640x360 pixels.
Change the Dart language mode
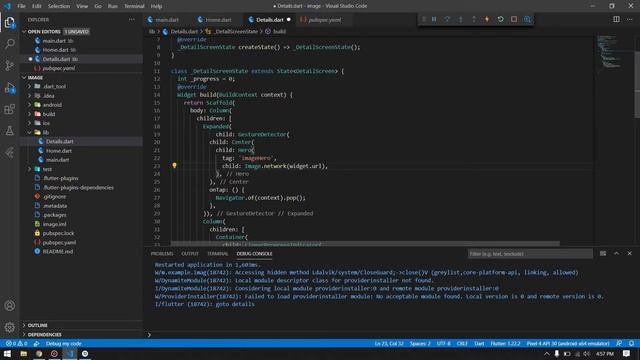click(479, 343)
